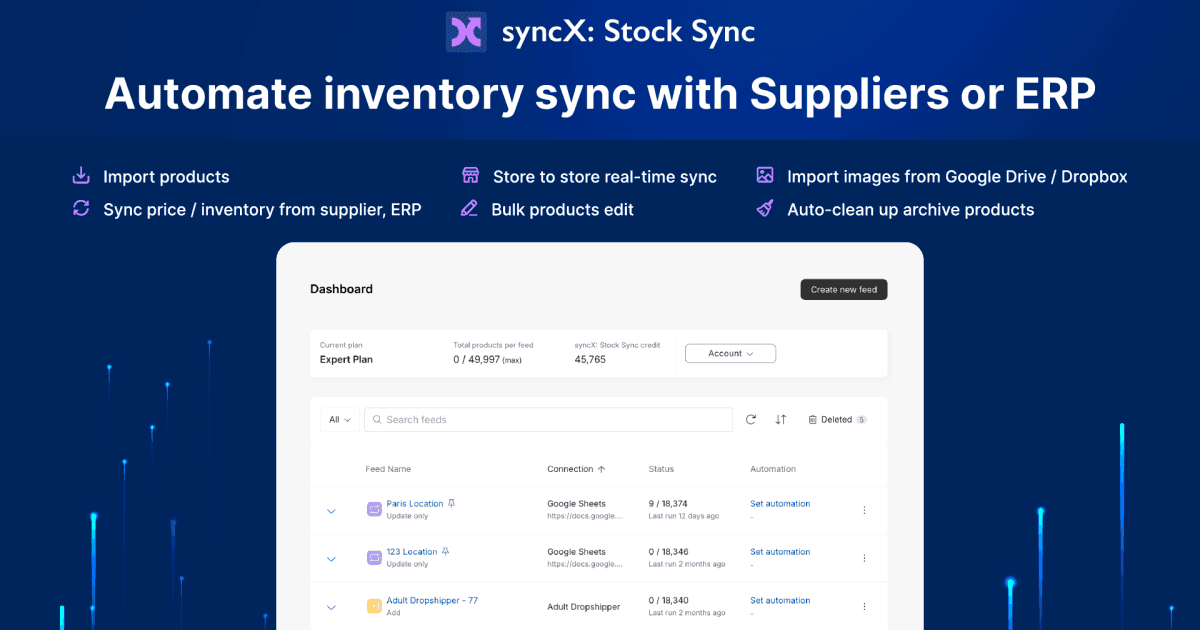Open the 123 Location feed link

point(412,552)
